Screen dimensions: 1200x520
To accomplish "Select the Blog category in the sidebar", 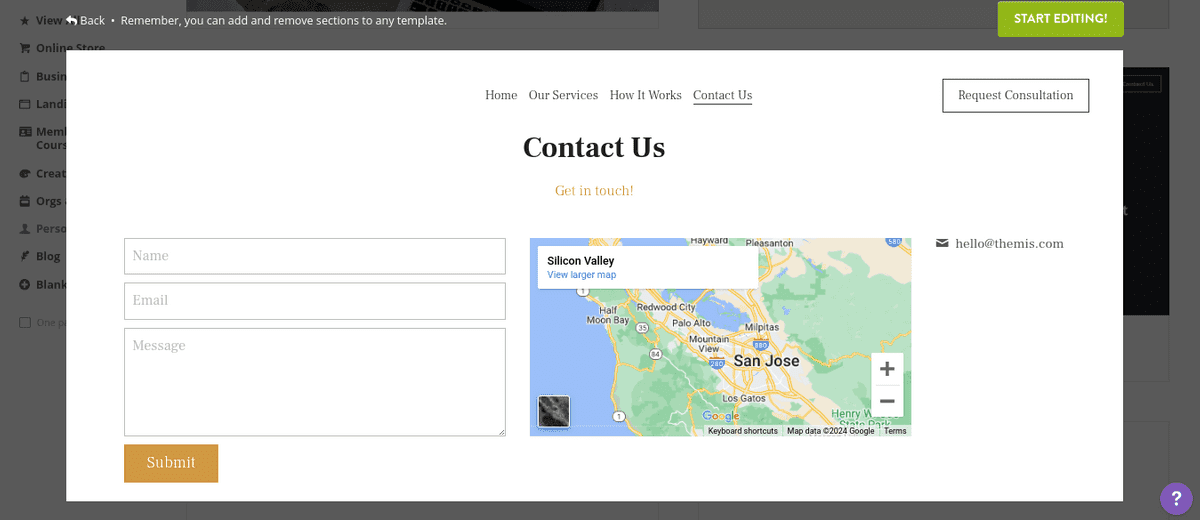I will [48, 256].
